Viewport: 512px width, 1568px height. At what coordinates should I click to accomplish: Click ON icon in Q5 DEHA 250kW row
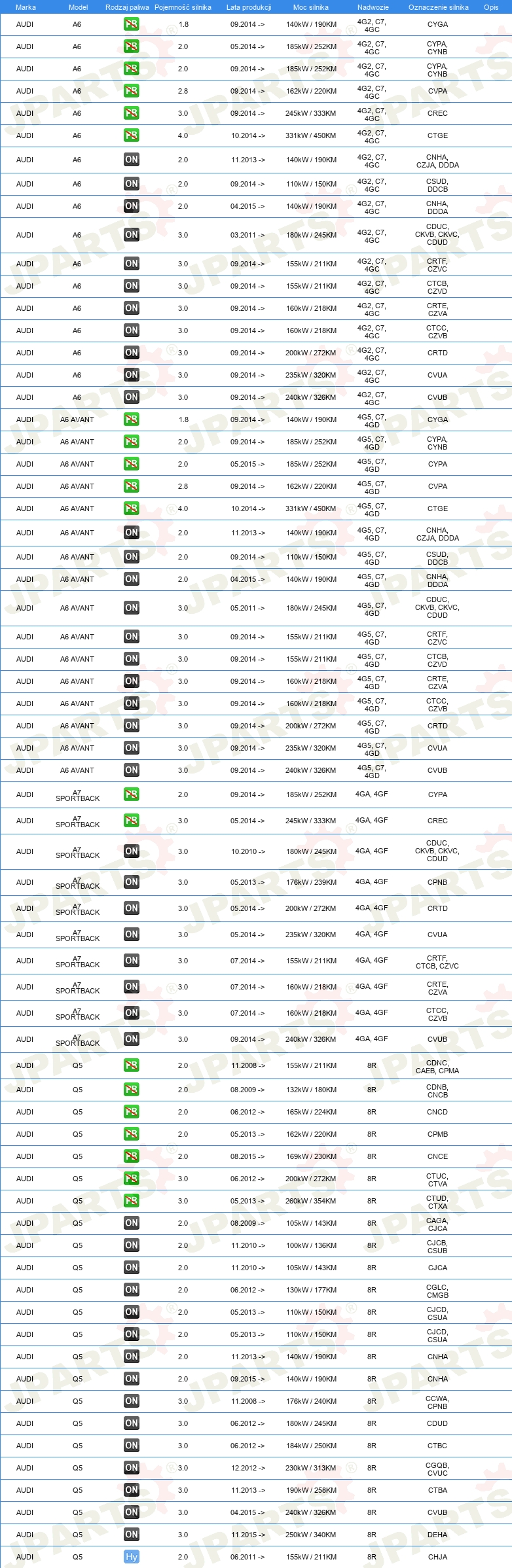[x=132, y=1535]
